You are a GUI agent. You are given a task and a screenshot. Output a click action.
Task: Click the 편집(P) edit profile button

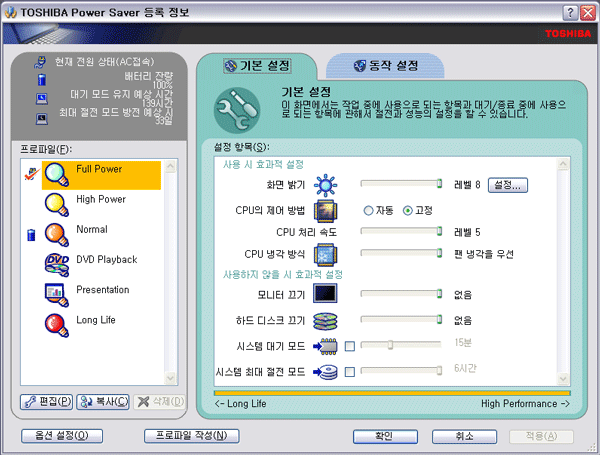(x=46, y=402)
